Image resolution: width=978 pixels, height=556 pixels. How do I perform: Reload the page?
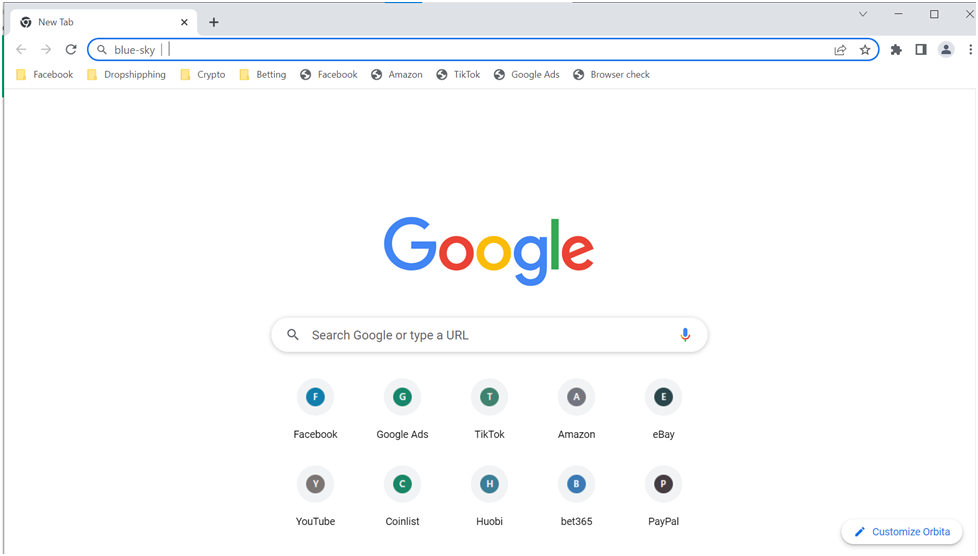coord(71,49)
